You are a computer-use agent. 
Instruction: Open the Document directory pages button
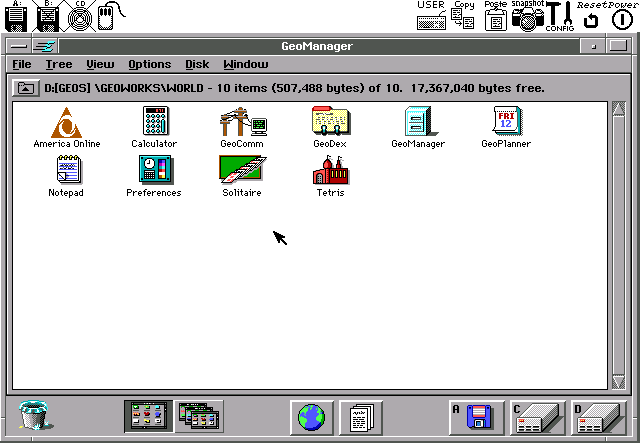tap(361, 417)
